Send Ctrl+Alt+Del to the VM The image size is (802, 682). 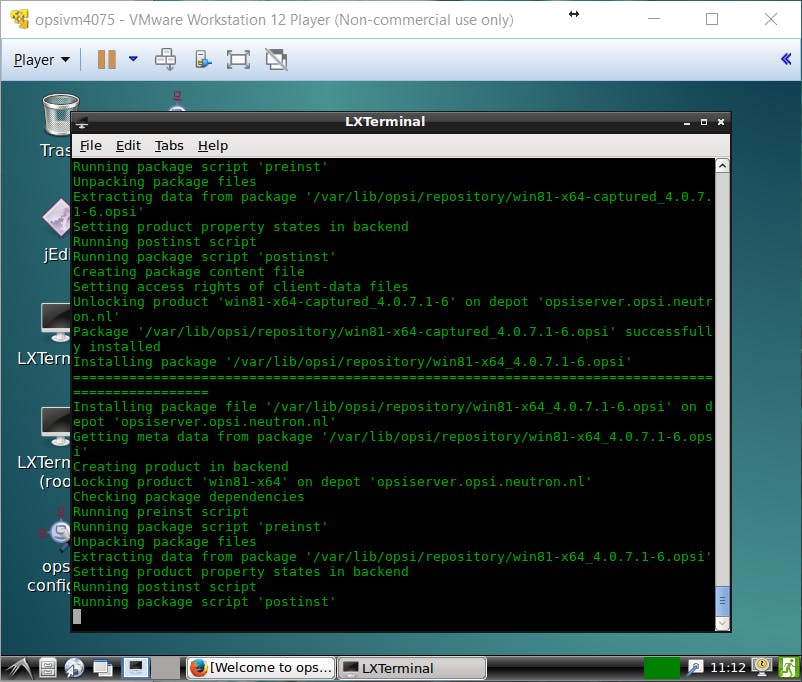click(166, 59)
